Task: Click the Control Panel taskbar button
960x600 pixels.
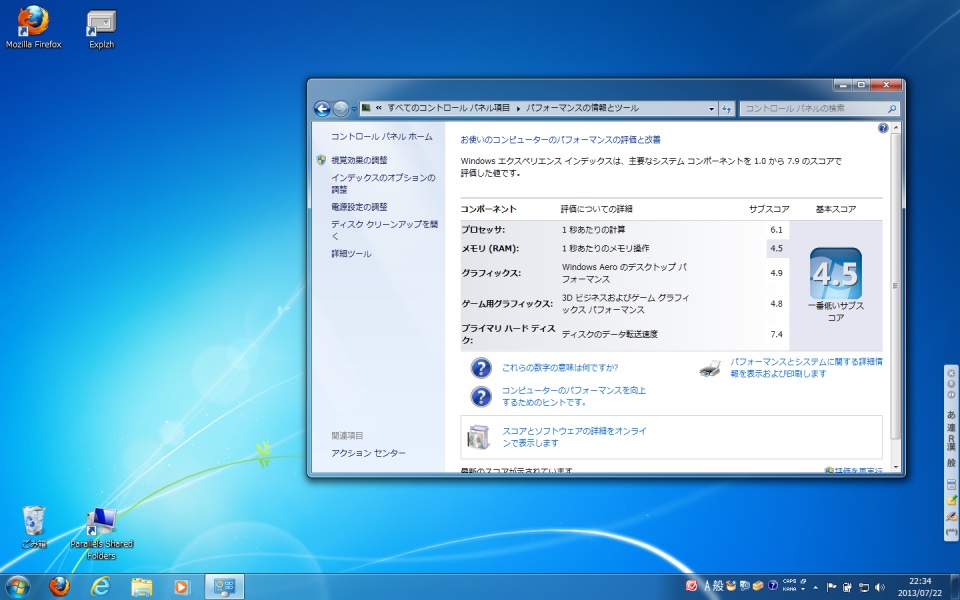Action: 224,587
